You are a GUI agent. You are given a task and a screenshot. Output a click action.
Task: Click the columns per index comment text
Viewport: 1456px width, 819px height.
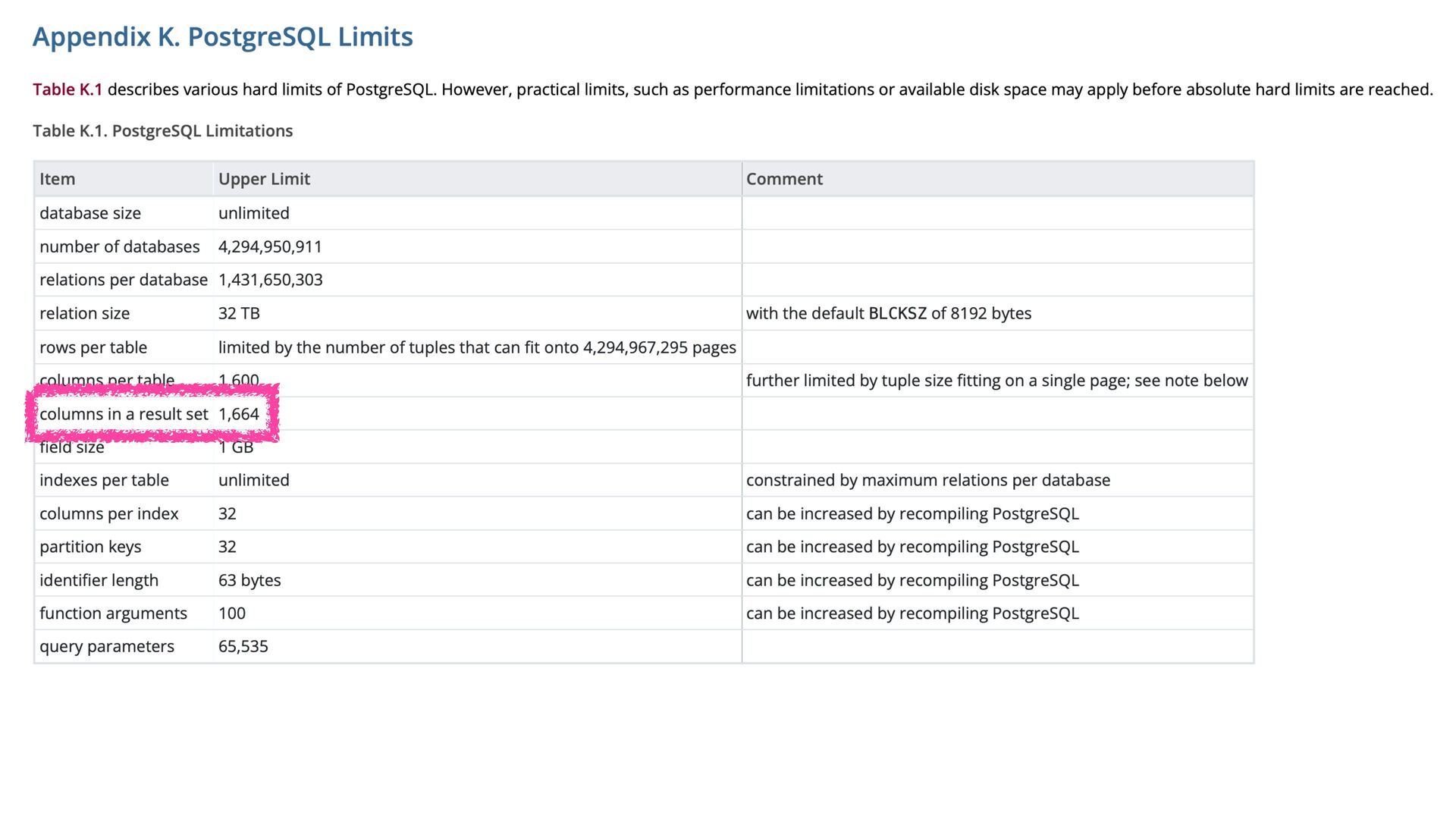912,513
